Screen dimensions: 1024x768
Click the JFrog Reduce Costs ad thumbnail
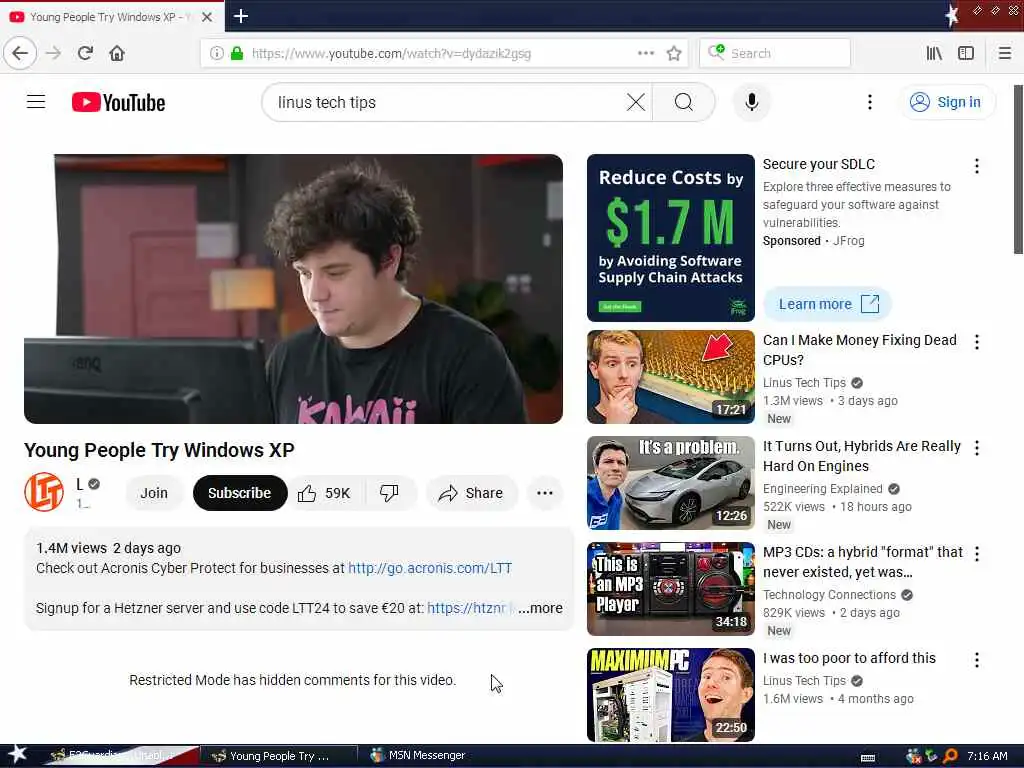[671, 238]
